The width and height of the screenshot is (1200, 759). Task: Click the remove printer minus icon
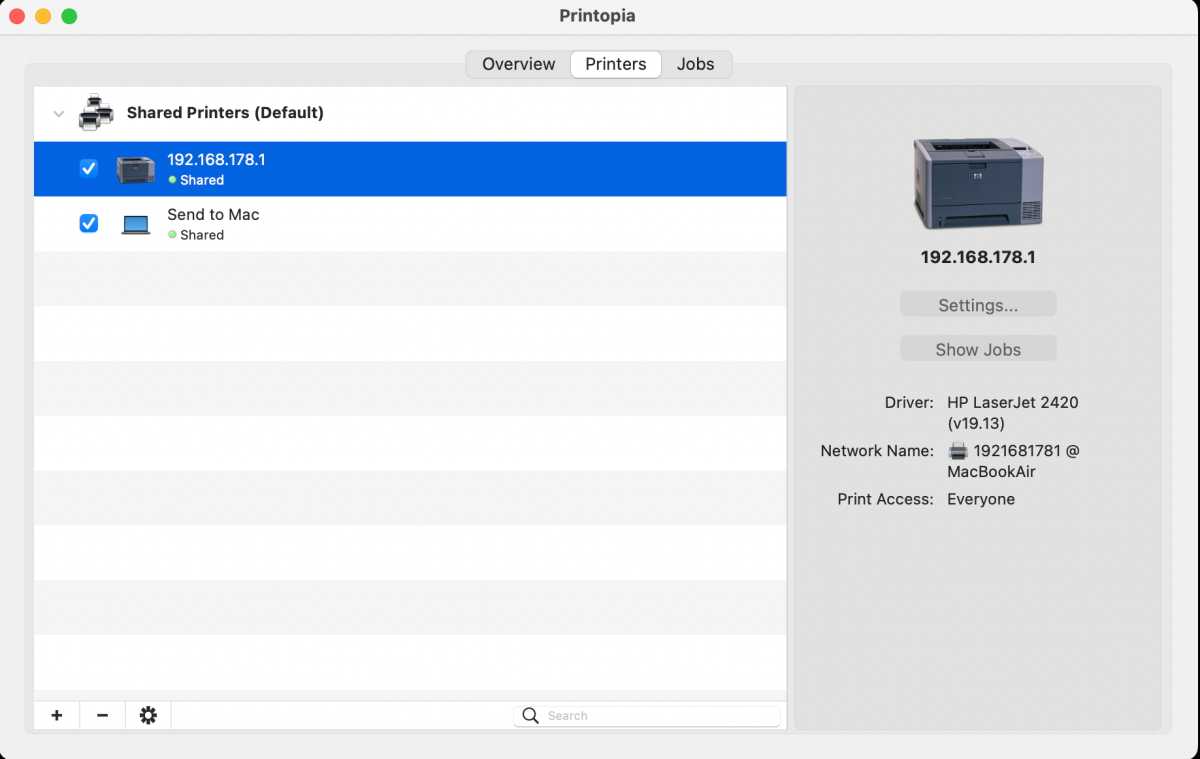click(x=102, y=715)
